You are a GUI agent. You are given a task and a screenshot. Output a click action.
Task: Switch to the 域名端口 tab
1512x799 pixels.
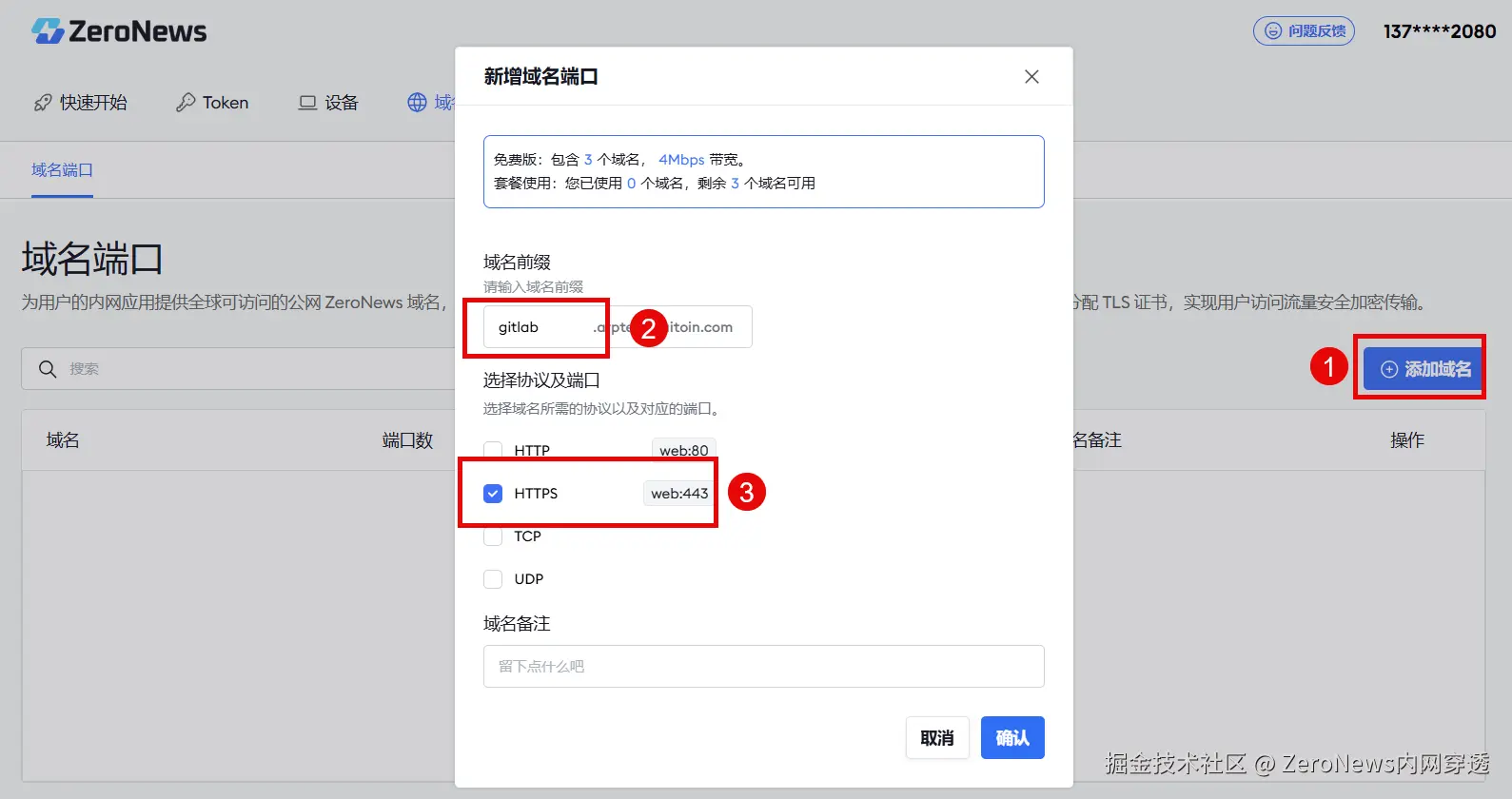coord(62,170)
